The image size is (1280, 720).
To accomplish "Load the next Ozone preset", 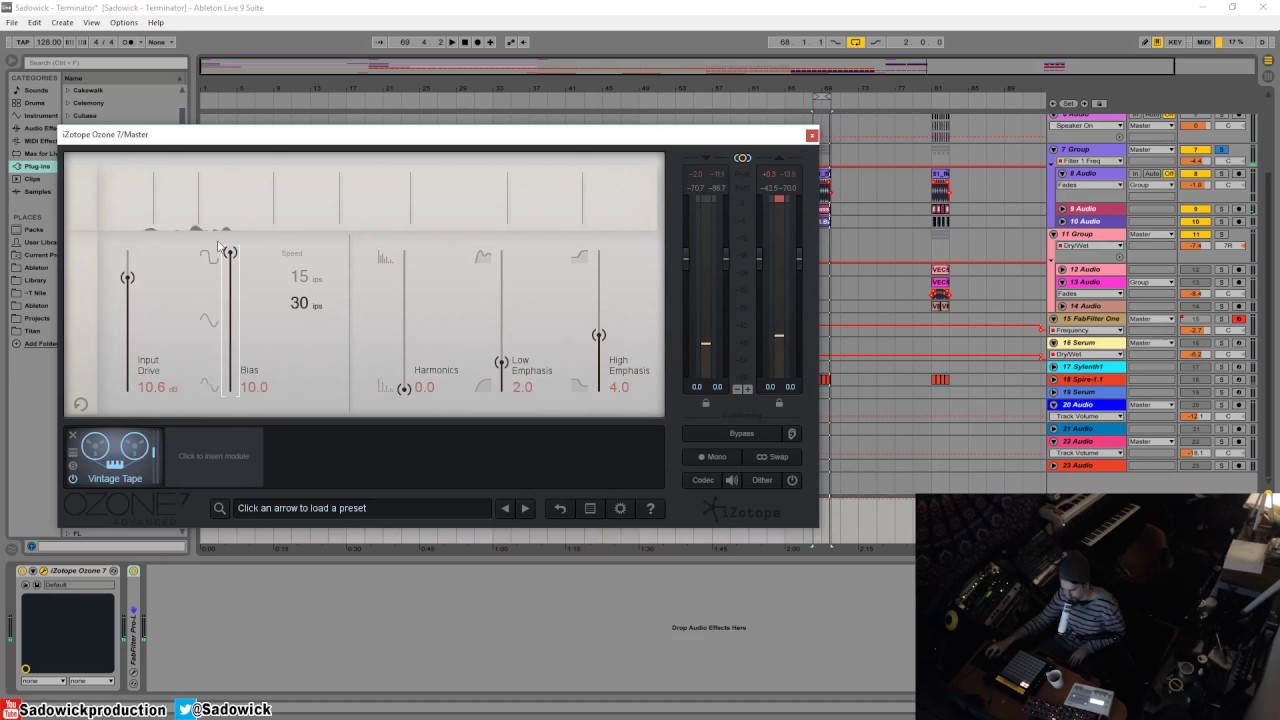I will [525, 508].
